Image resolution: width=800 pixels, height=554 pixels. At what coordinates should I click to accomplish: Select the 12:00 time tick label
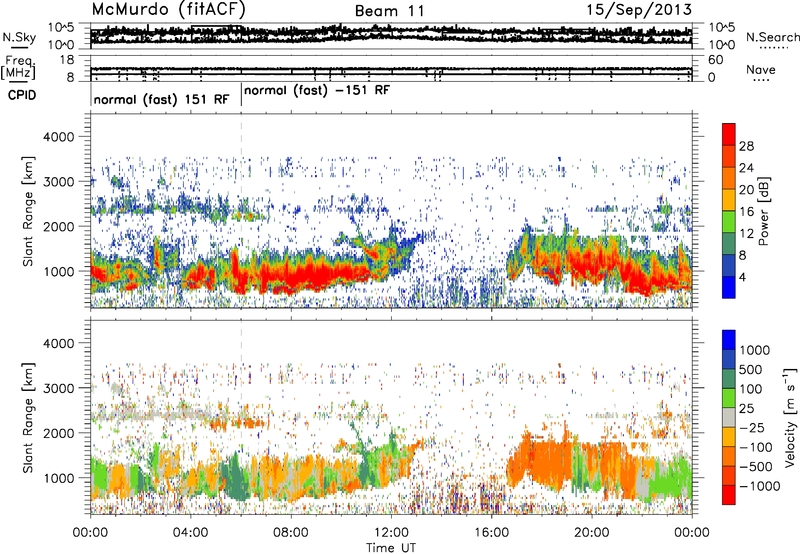[x=391, y=533]
